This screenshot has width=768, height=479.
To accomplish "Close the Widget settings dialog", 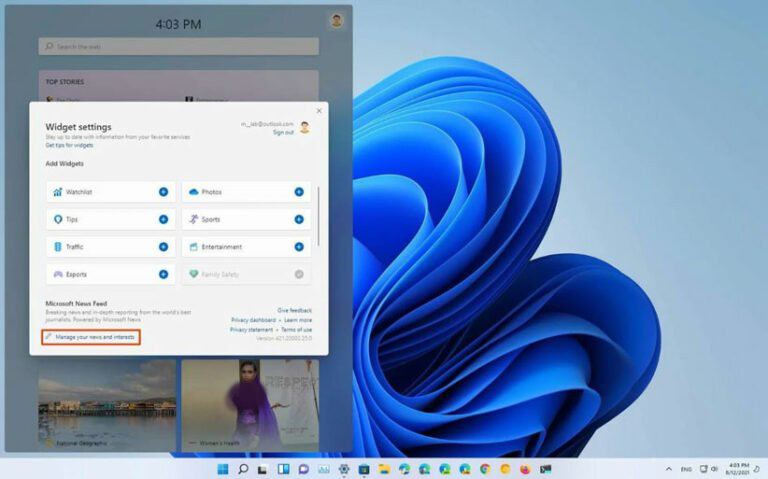I will pyautogui.click(x=319, y=110).
